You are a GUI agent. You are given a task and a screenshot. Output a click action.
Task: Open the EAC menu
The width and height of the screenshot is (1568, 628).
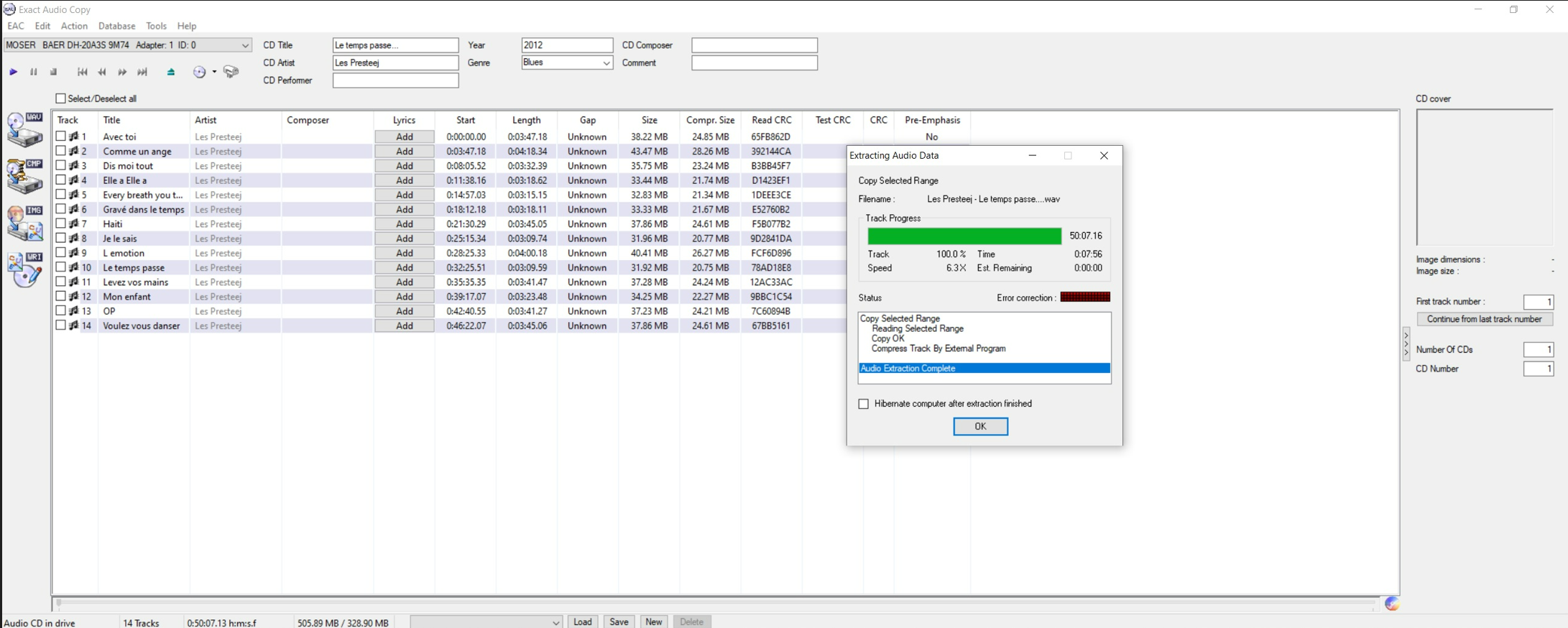pyautogui.click(x=16, y=26)
